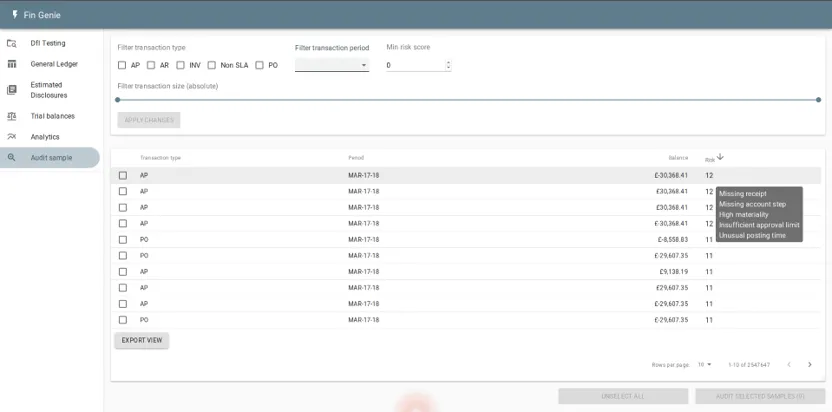
Task: Open DfI Testing section
Action: (48, 44)
